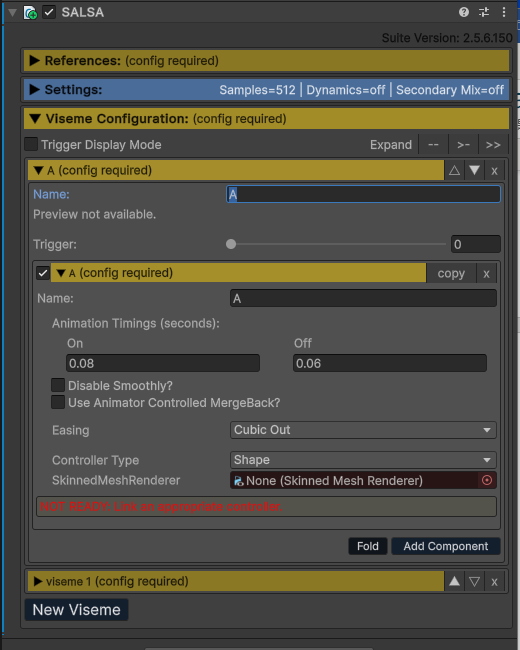This screenshot has height=650, width=520.
Task: Collapse the SALSA component foldout arrow
Action: [12, 12]
